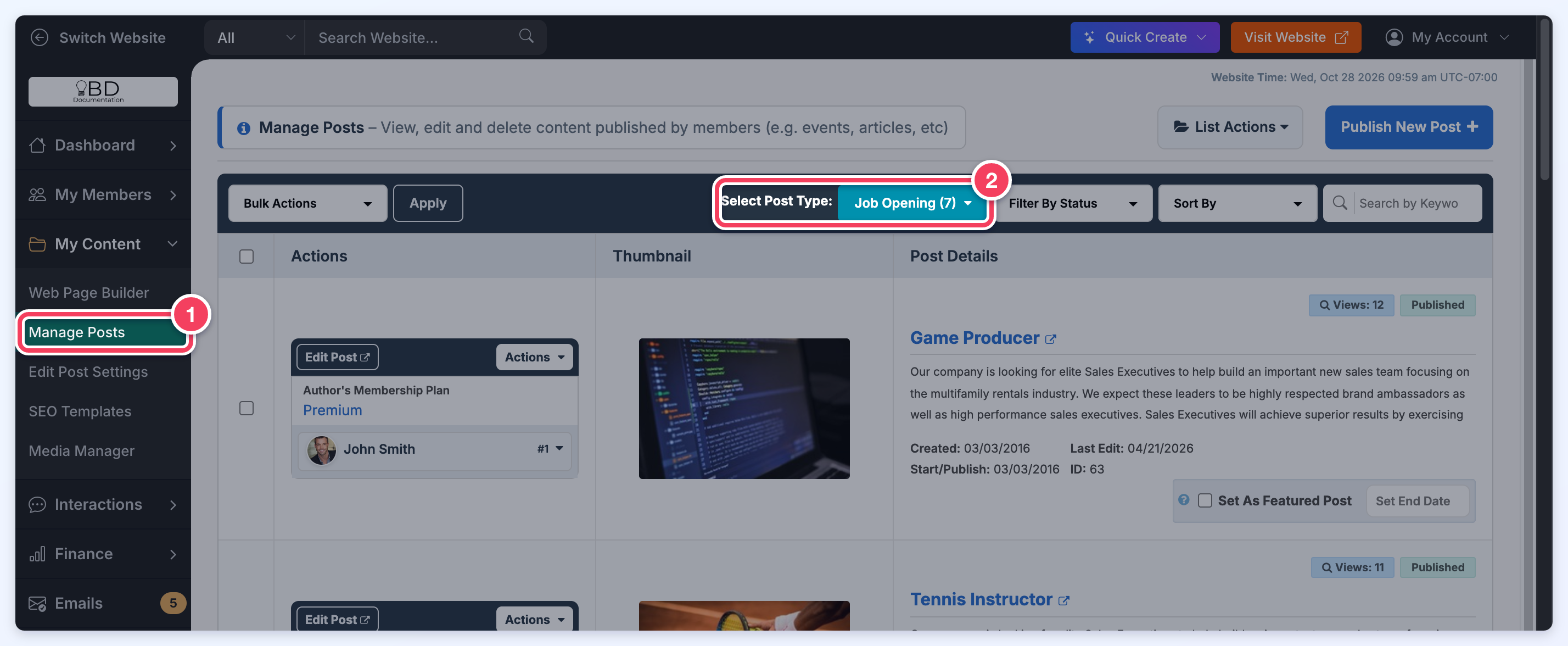Open the Bulk Actions dropdown
The width and height of the screenshot is (1568, 646).
pos(307,203)
